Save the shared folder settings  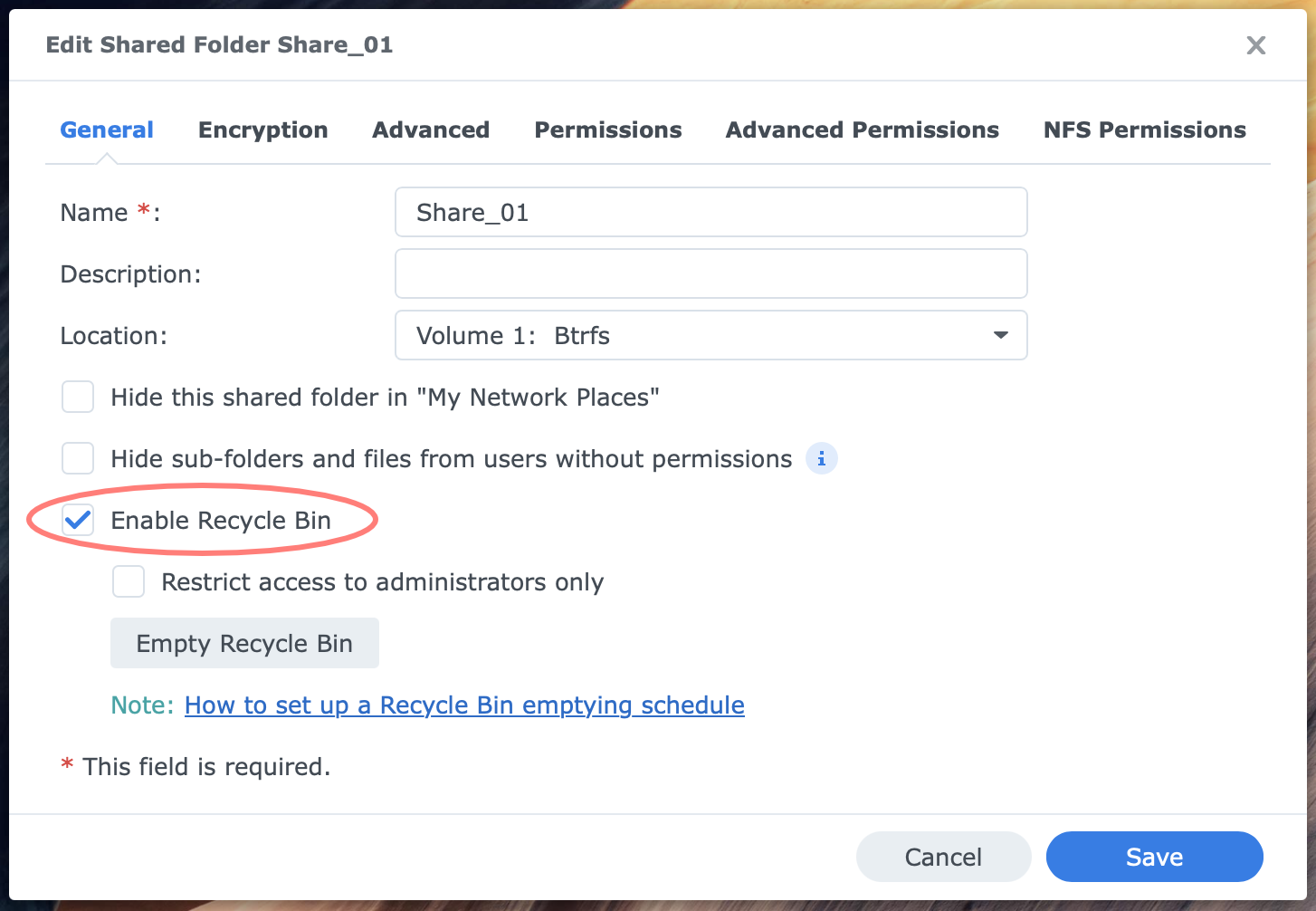coord(1154,856)
